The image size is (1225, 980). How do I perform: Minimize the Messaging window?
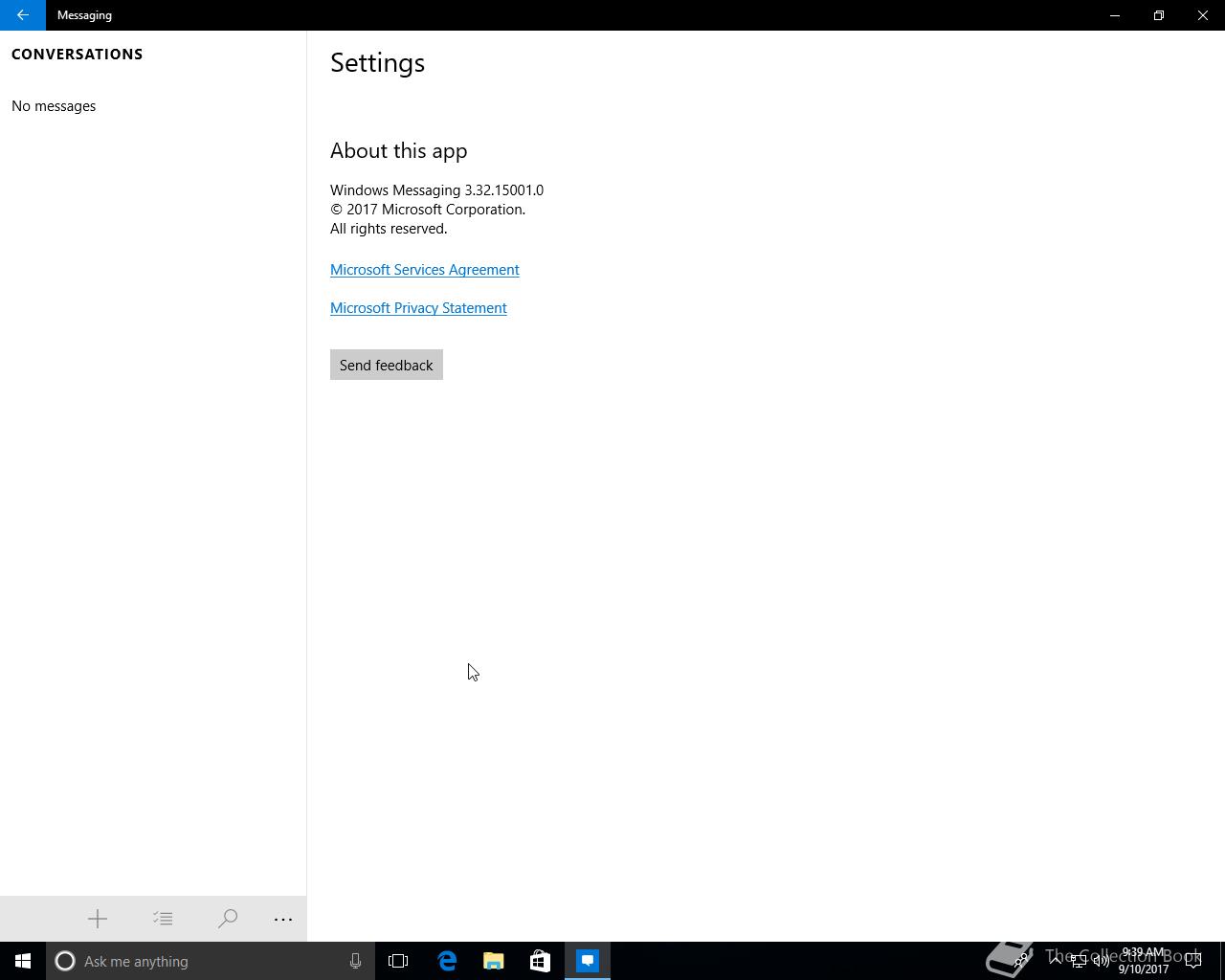pos(1115,15)
